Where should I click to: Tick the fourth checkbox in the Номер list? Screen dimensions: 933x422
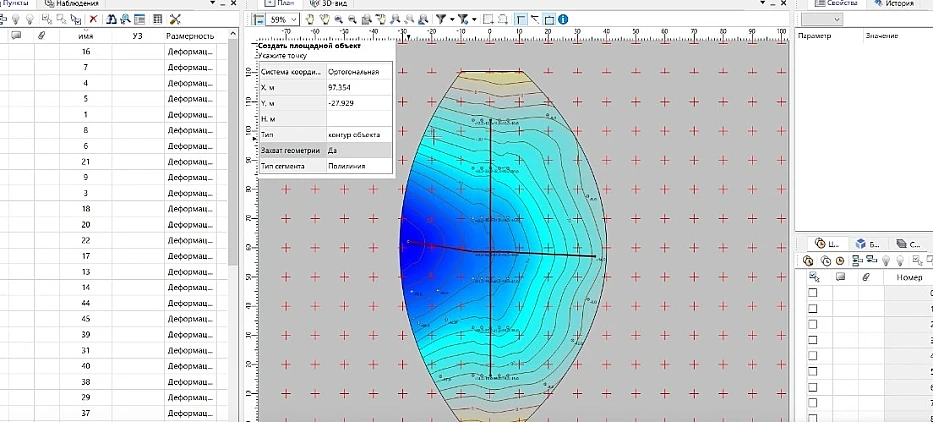click(813, 340)
